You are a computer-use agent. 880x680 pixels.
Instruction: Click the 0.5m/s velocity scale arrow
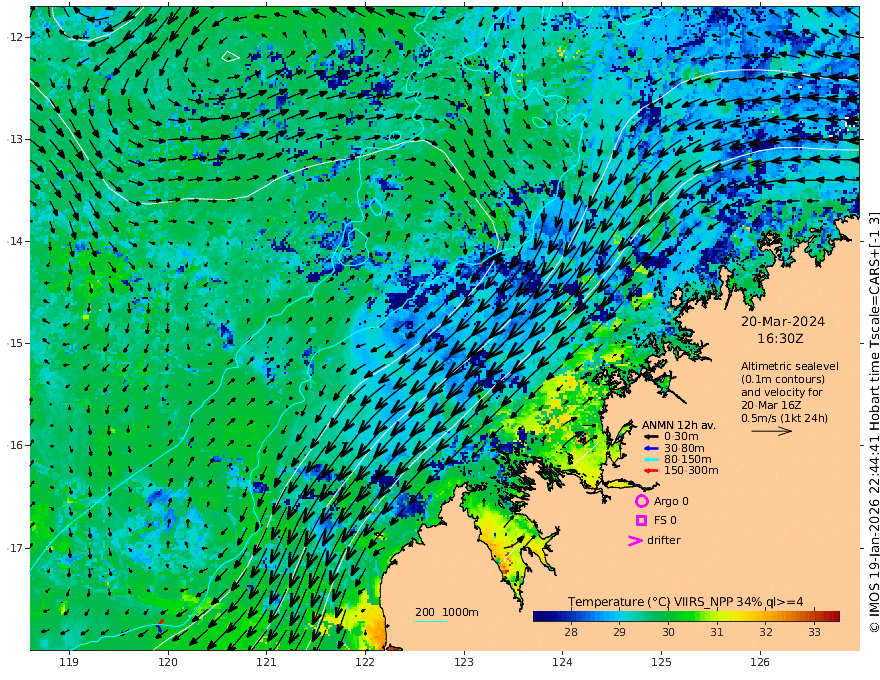pyautogui.click(x=772, y=431)
